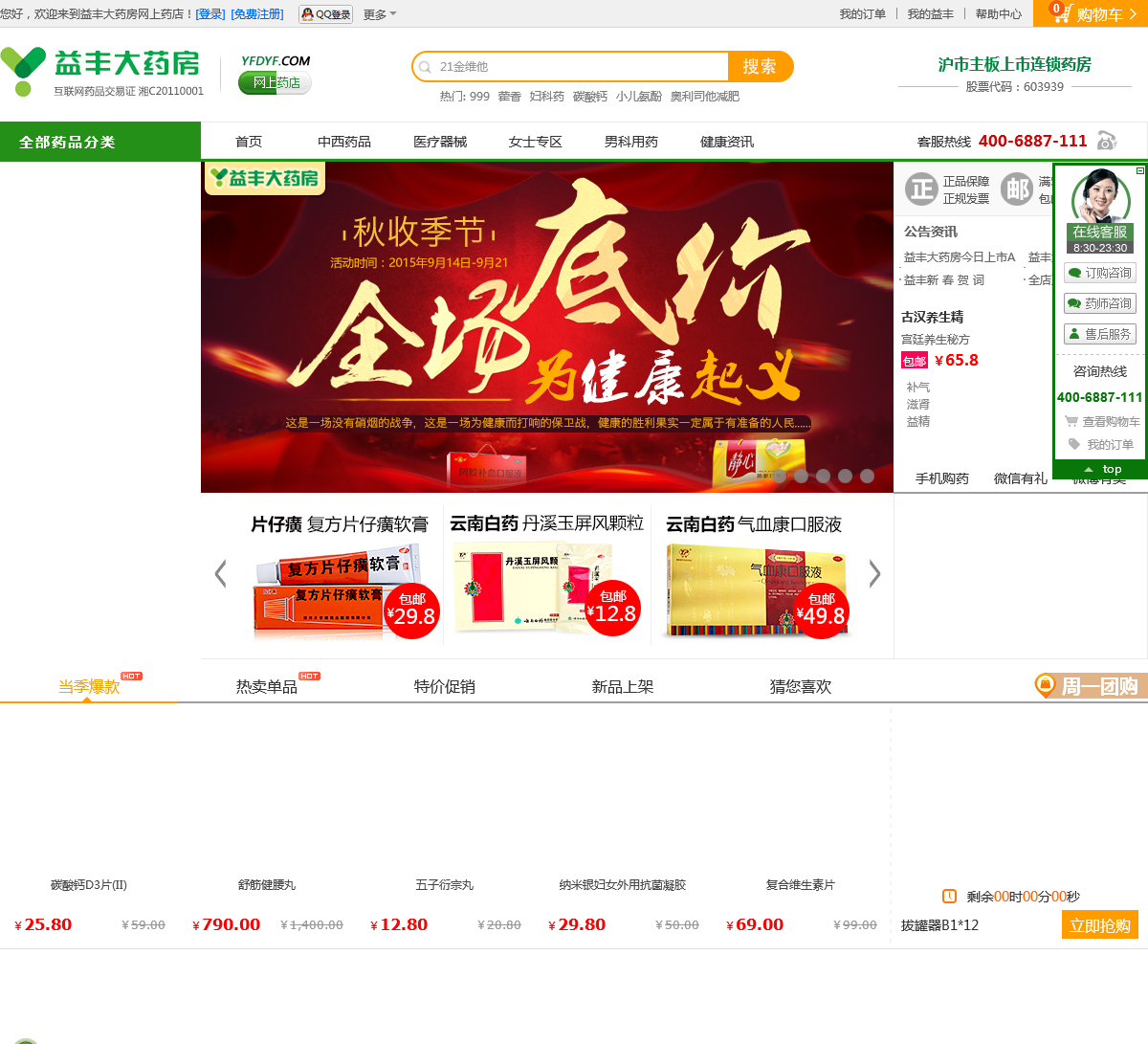Click hot search term 藿香
The height and width of the screenshot is (1044, 1148).
click(x=510, y=97)
